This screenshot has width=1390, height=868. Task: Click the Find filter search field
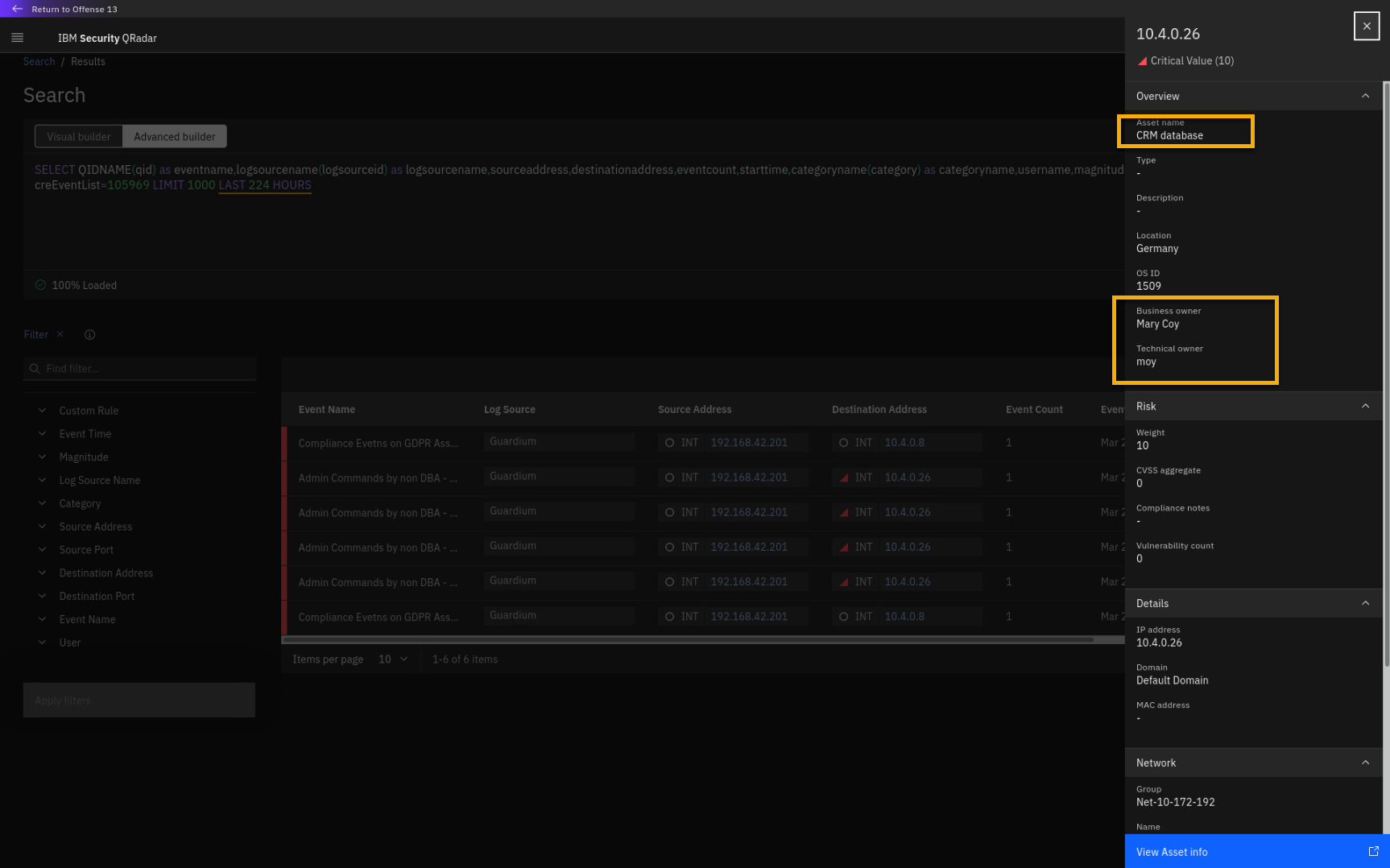coord(139,369)
